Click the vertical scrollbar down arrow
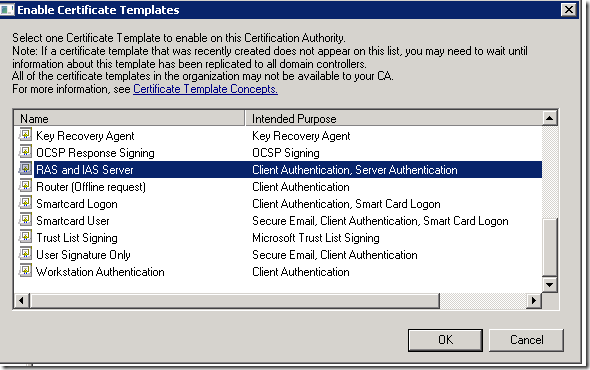This screenshot has width=590, height=370. tap(549, 285)
